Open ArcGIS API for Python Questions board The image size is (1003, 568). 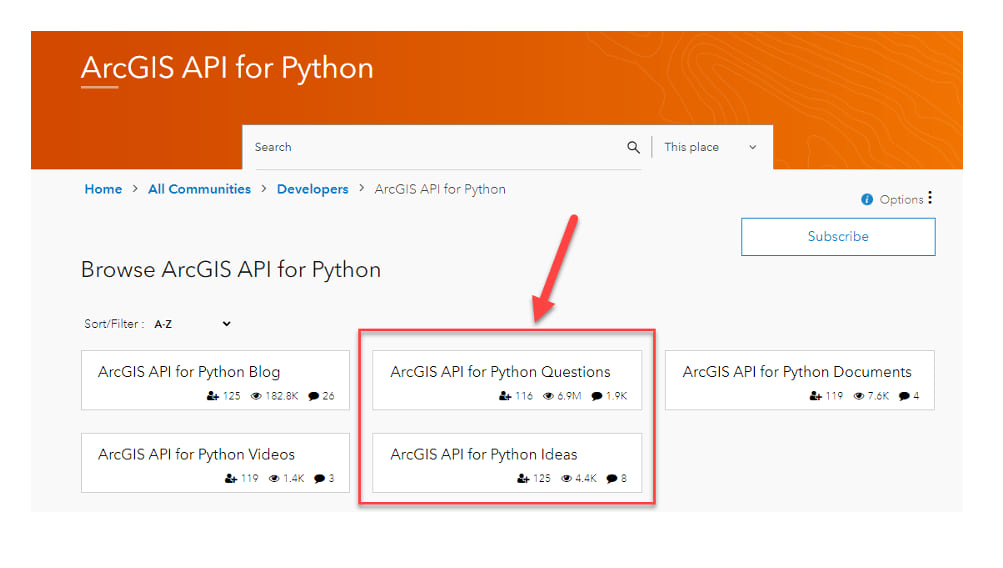click(x=500, y=372)
